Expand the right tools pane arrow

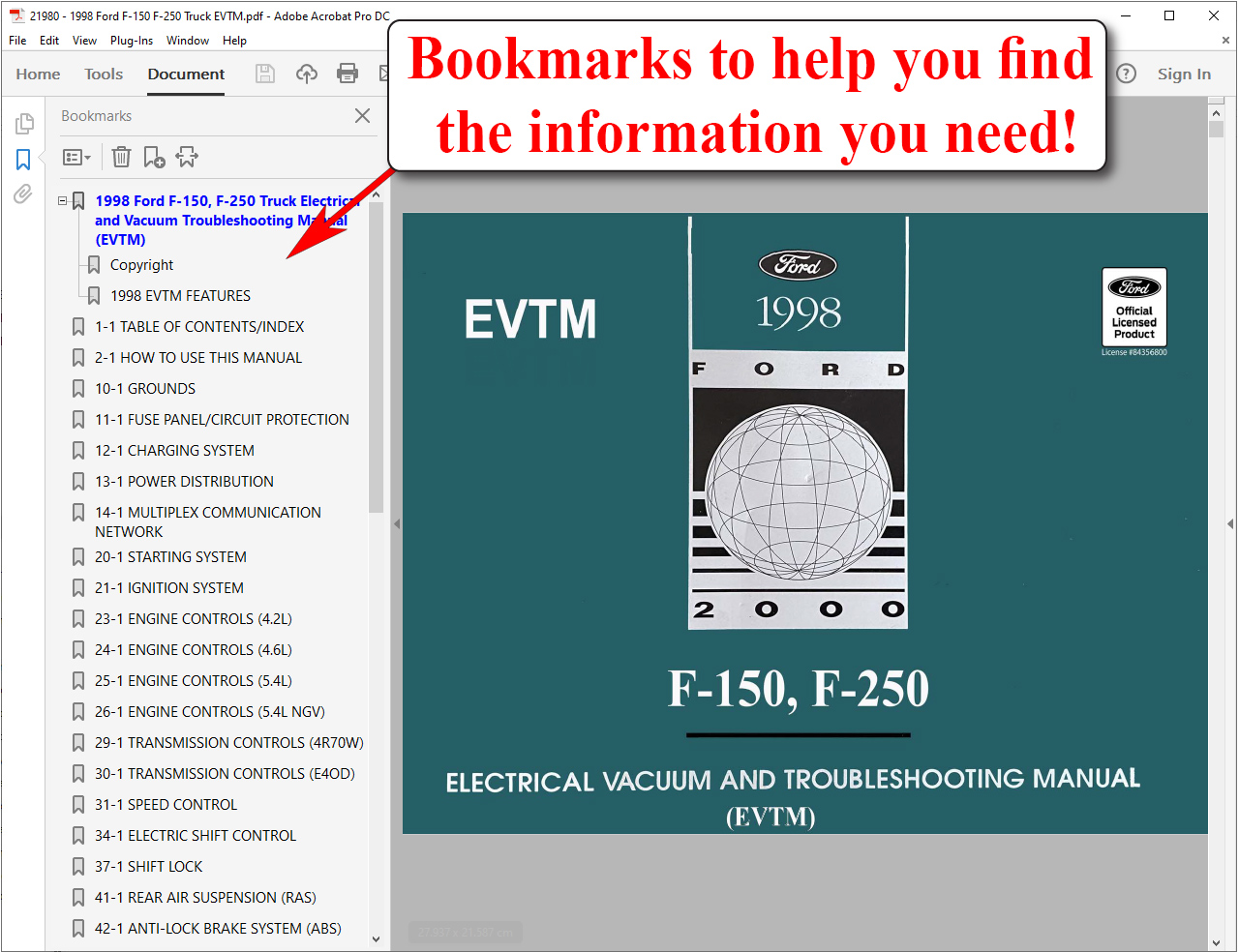[1230, 523]
